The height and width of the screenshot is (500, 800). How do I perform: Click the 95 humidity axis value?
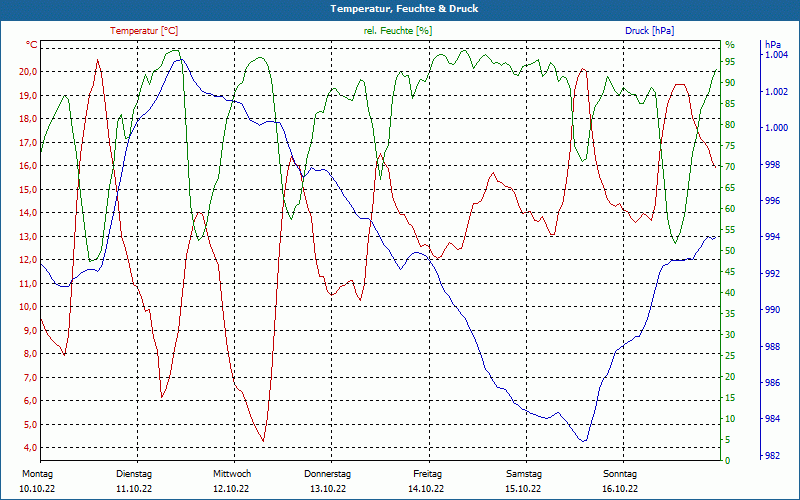tap(730, 62)
